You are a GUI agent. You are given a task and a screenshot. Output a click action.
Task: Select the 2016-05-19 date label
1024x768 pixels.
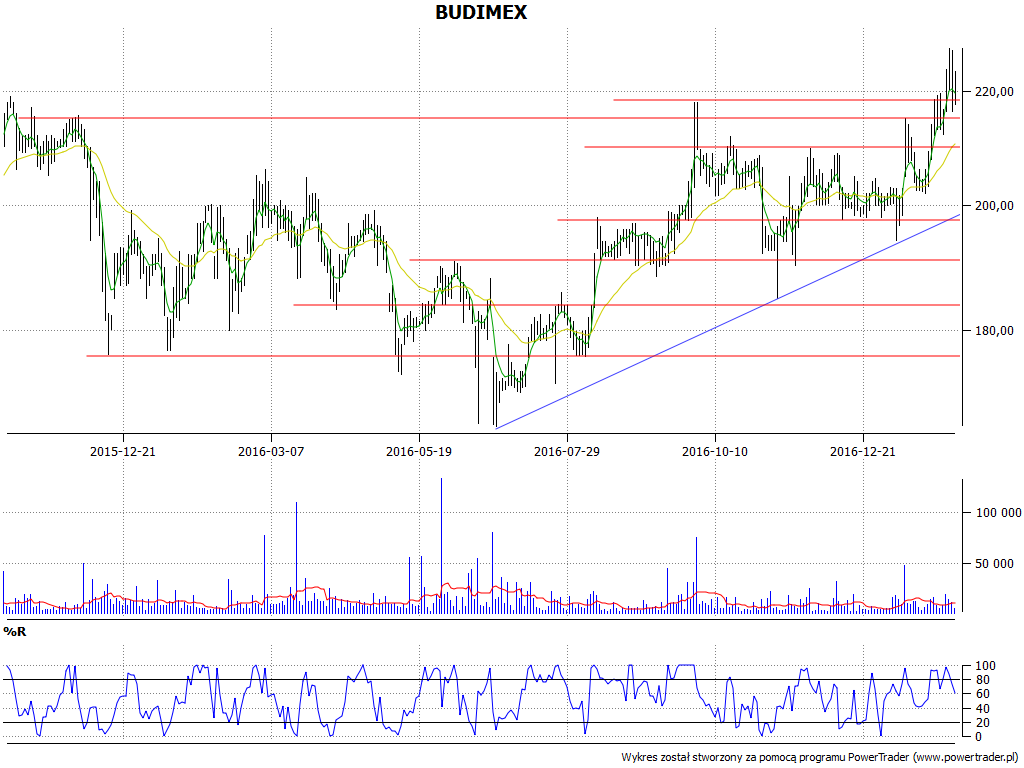[419, 451]
